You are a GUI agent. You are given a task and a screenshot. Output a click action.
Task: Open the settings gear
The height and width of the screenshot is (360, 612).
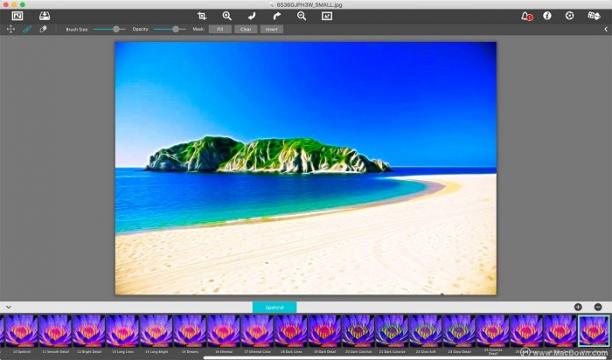pos(569,16)
